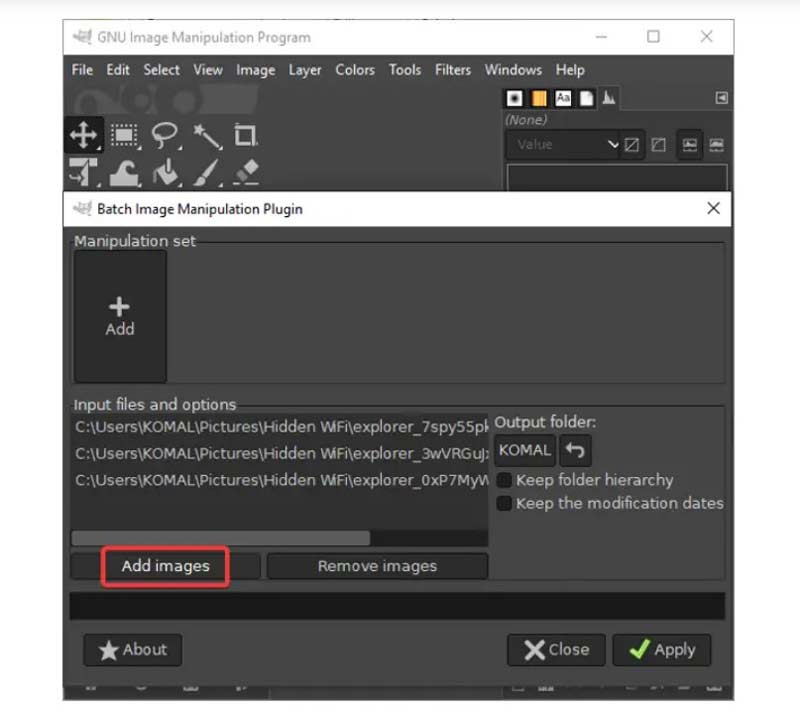Screen dimensions: 800x713
Task: Select the Crop tool
Action: (245, 136)
